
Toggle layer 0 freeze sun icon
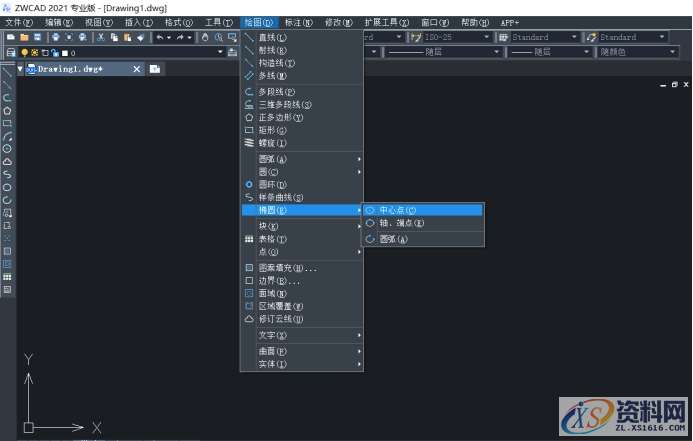point(34,53)
